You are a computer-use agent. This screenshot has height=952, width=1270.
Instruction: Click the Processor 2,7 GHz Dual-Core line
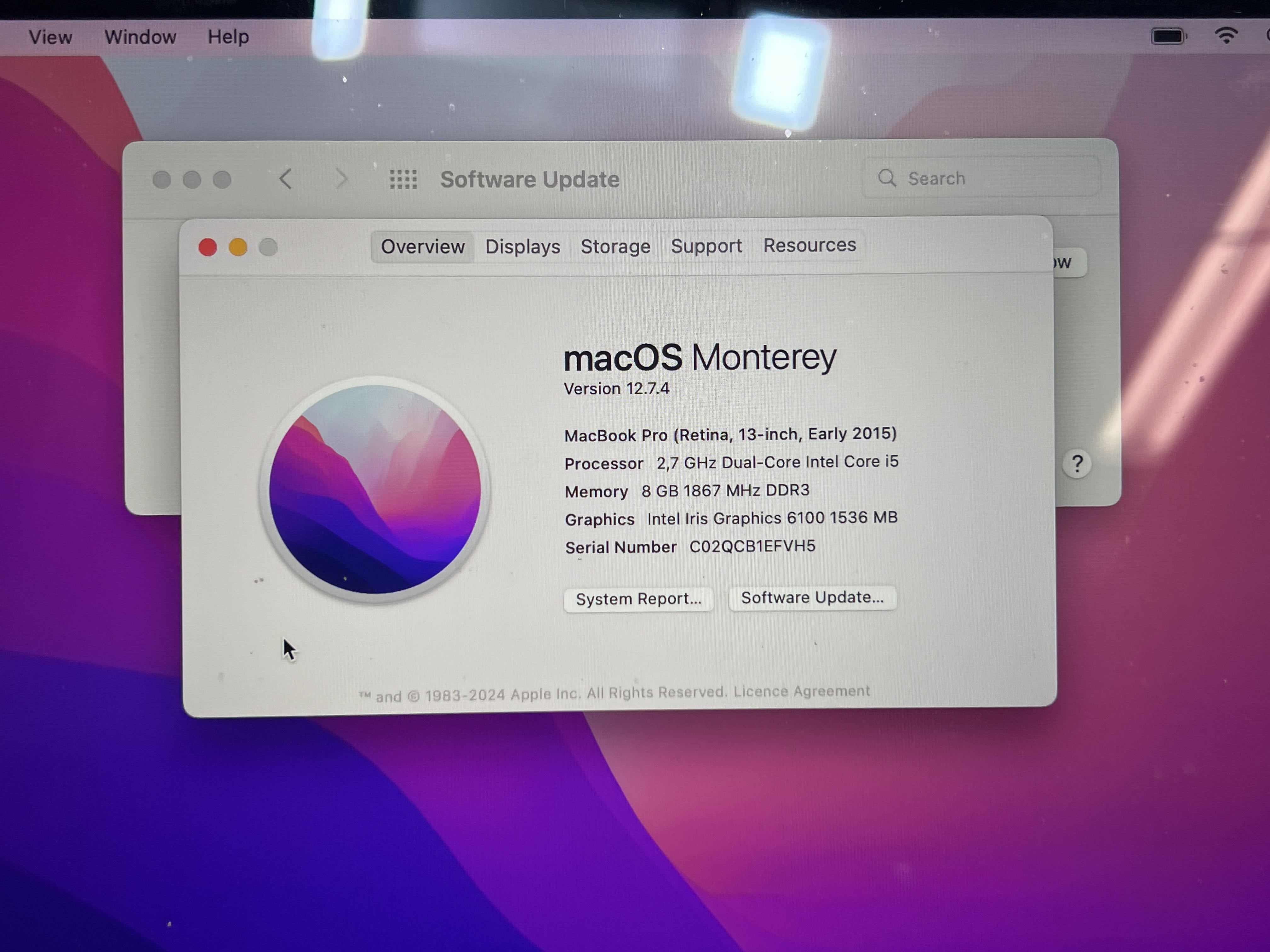pyautogui.click(x=731, y=462)
